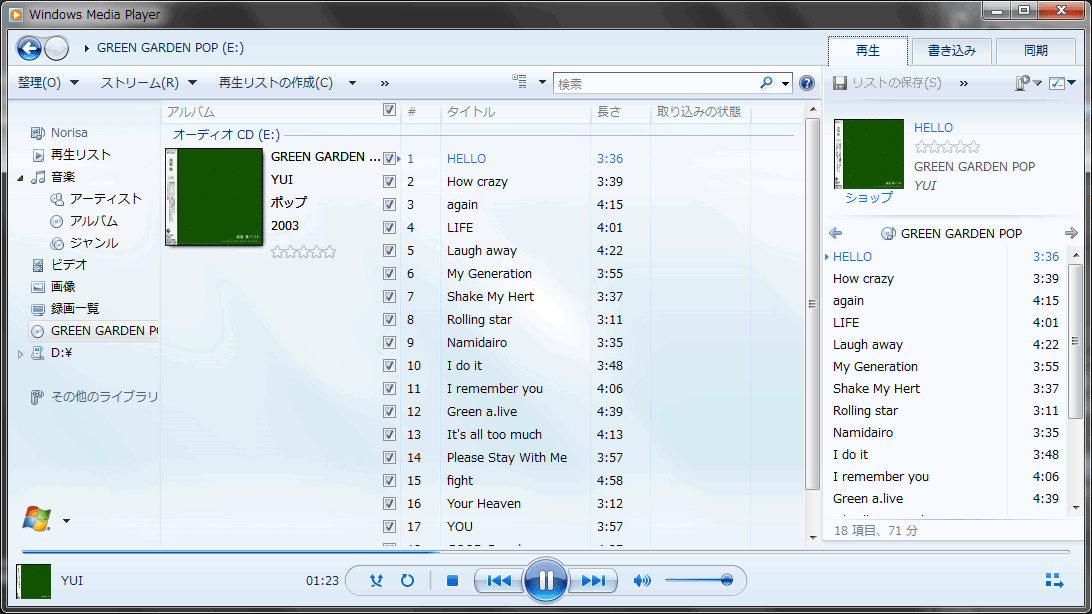
Task: Switch to the 再生 tab
Action: (868, 50)
